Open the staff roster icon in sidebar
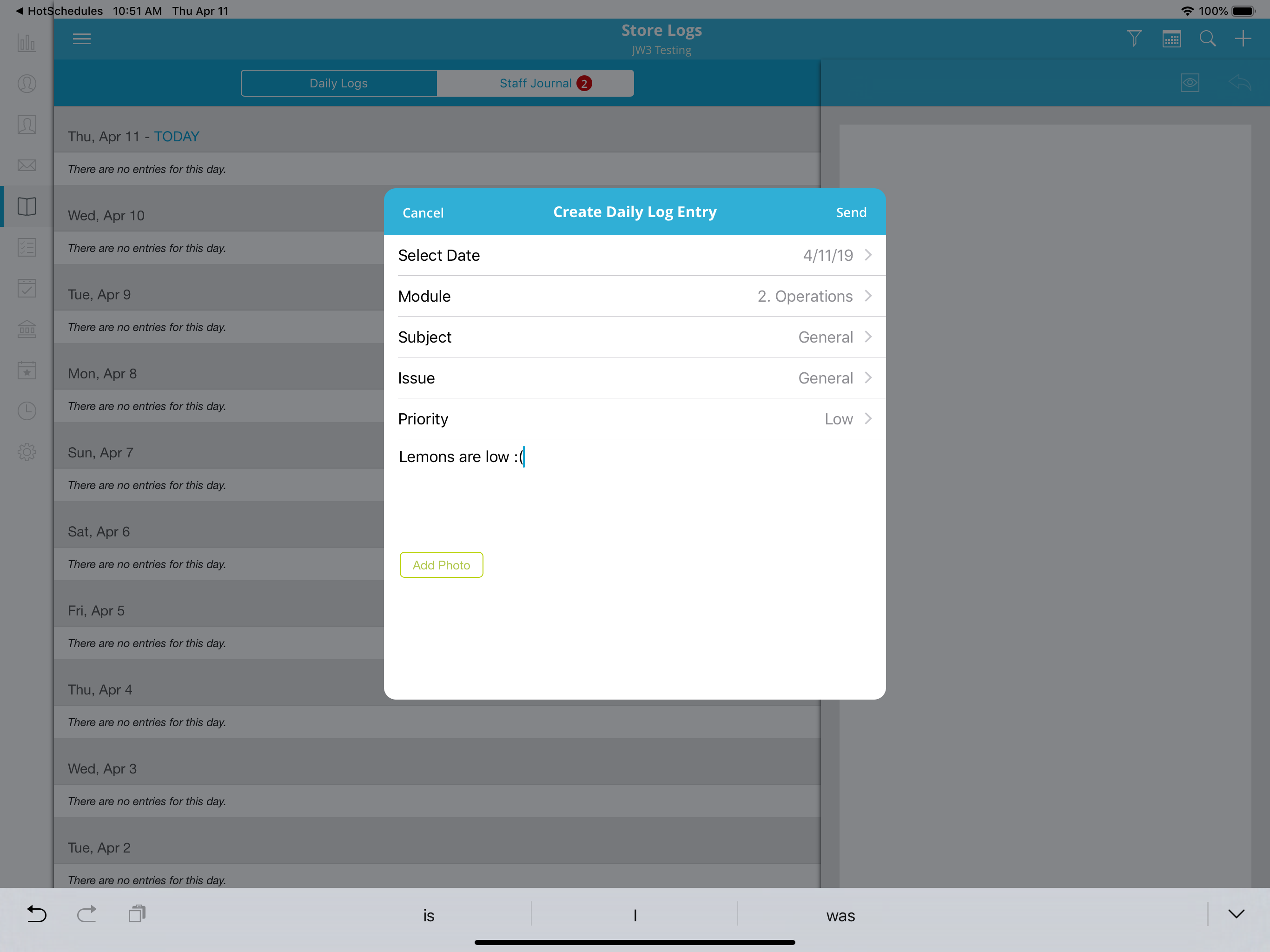This screenshot has height=952, width=1270. 26,125
